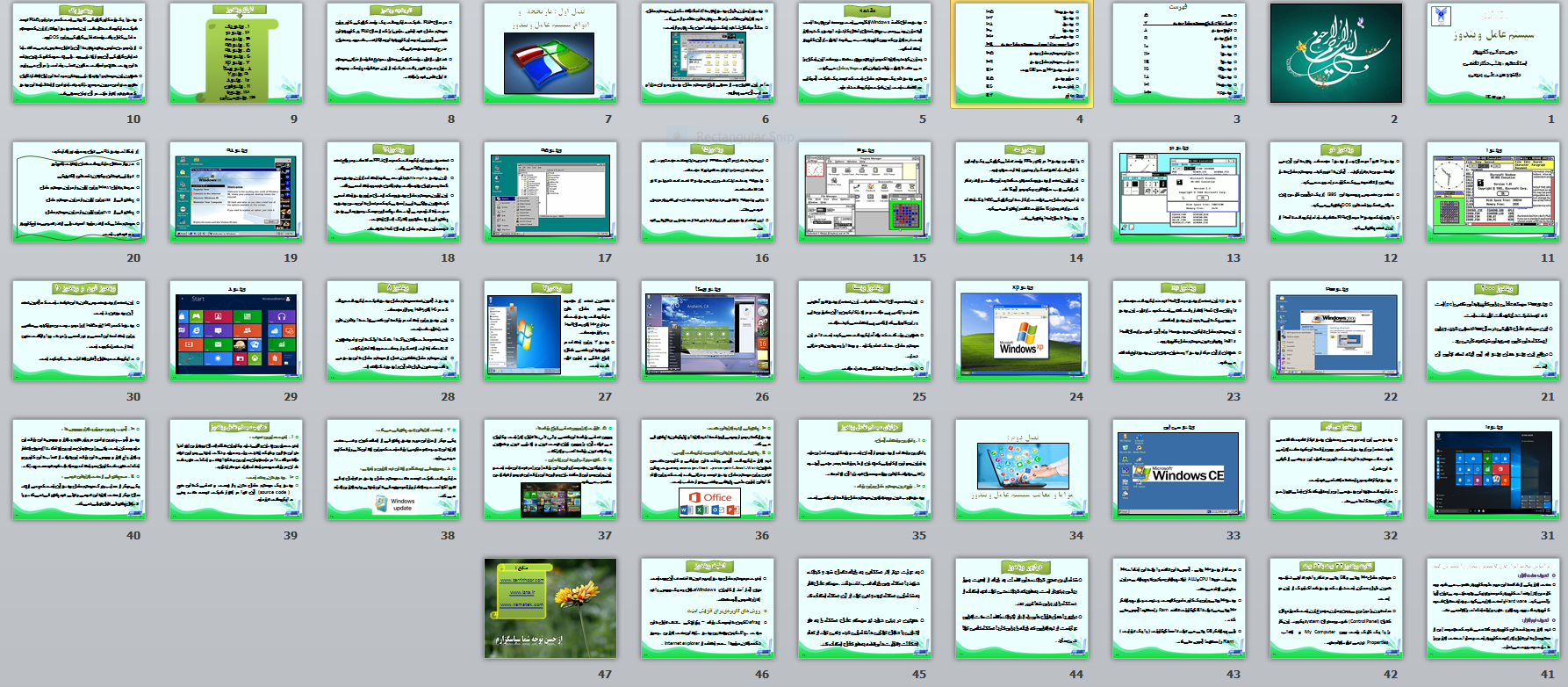
Task: Select slide 34 with the laptop image
Action: click(1021, 469)
